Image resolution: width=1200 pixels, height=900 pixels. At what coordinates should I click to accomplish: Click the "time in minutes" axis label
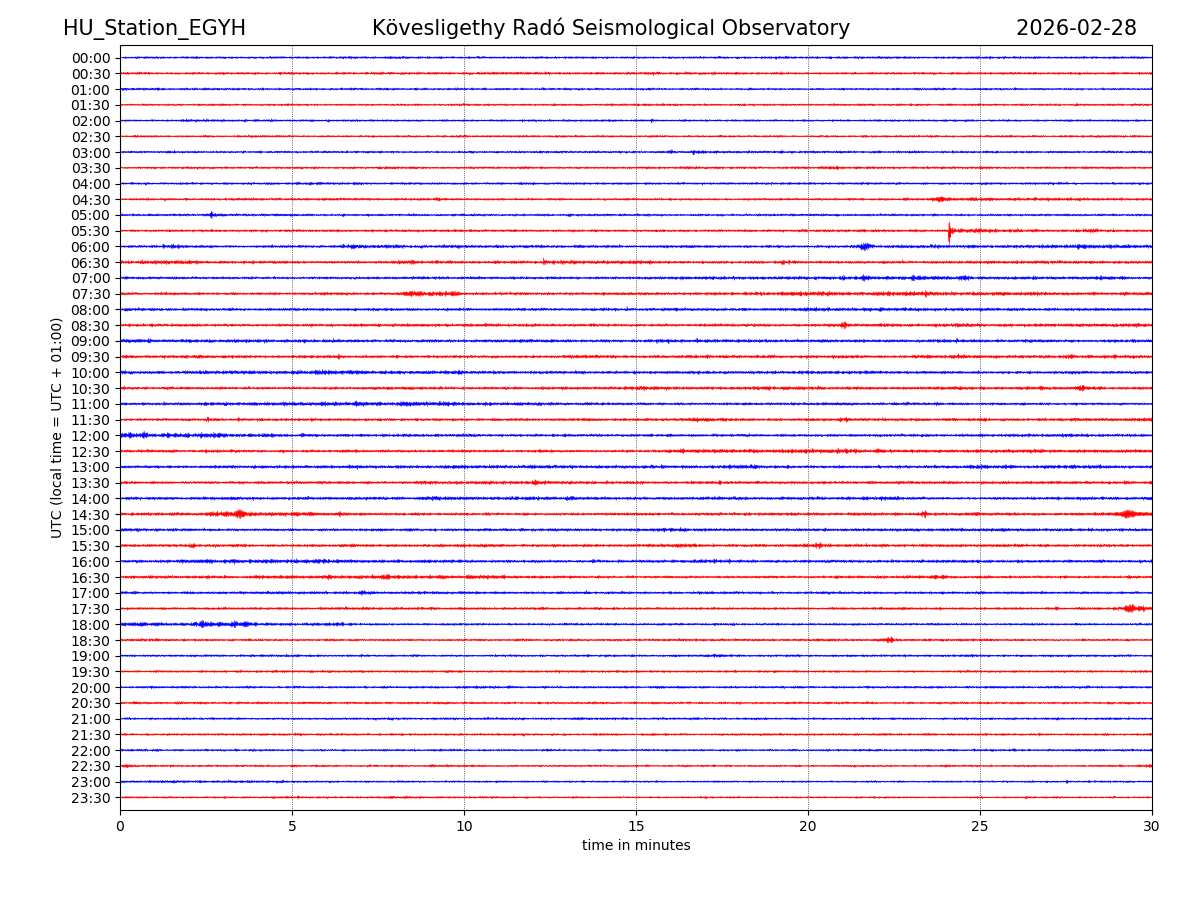[636, 846]
